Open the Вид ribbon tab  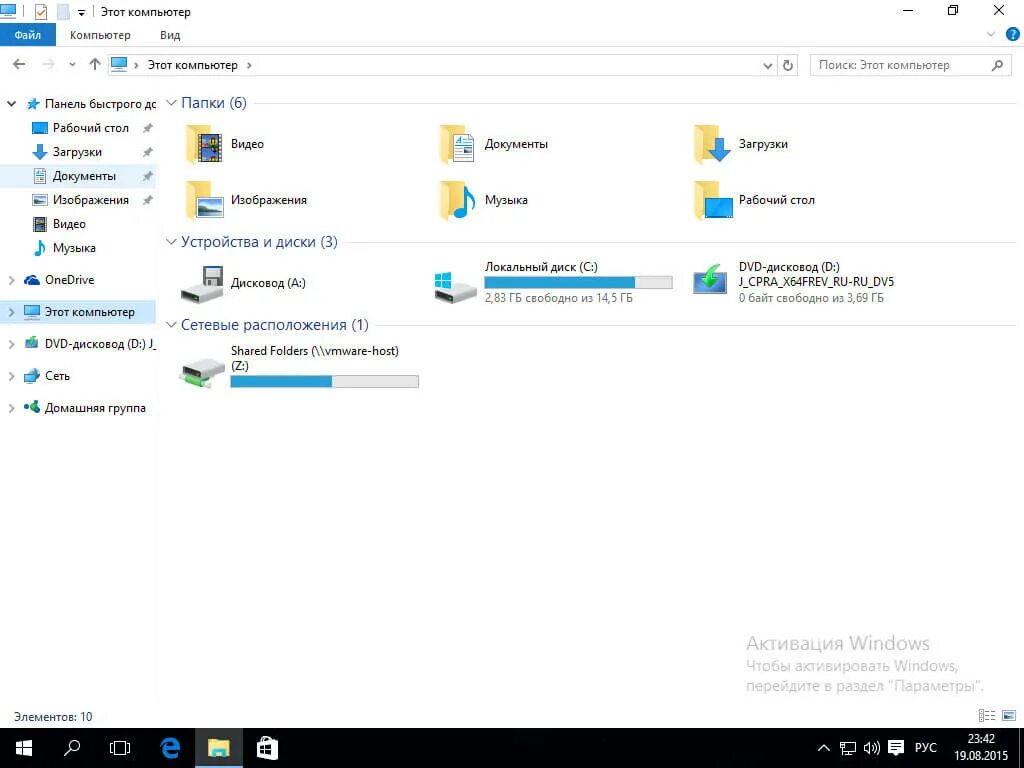[170, 35]
